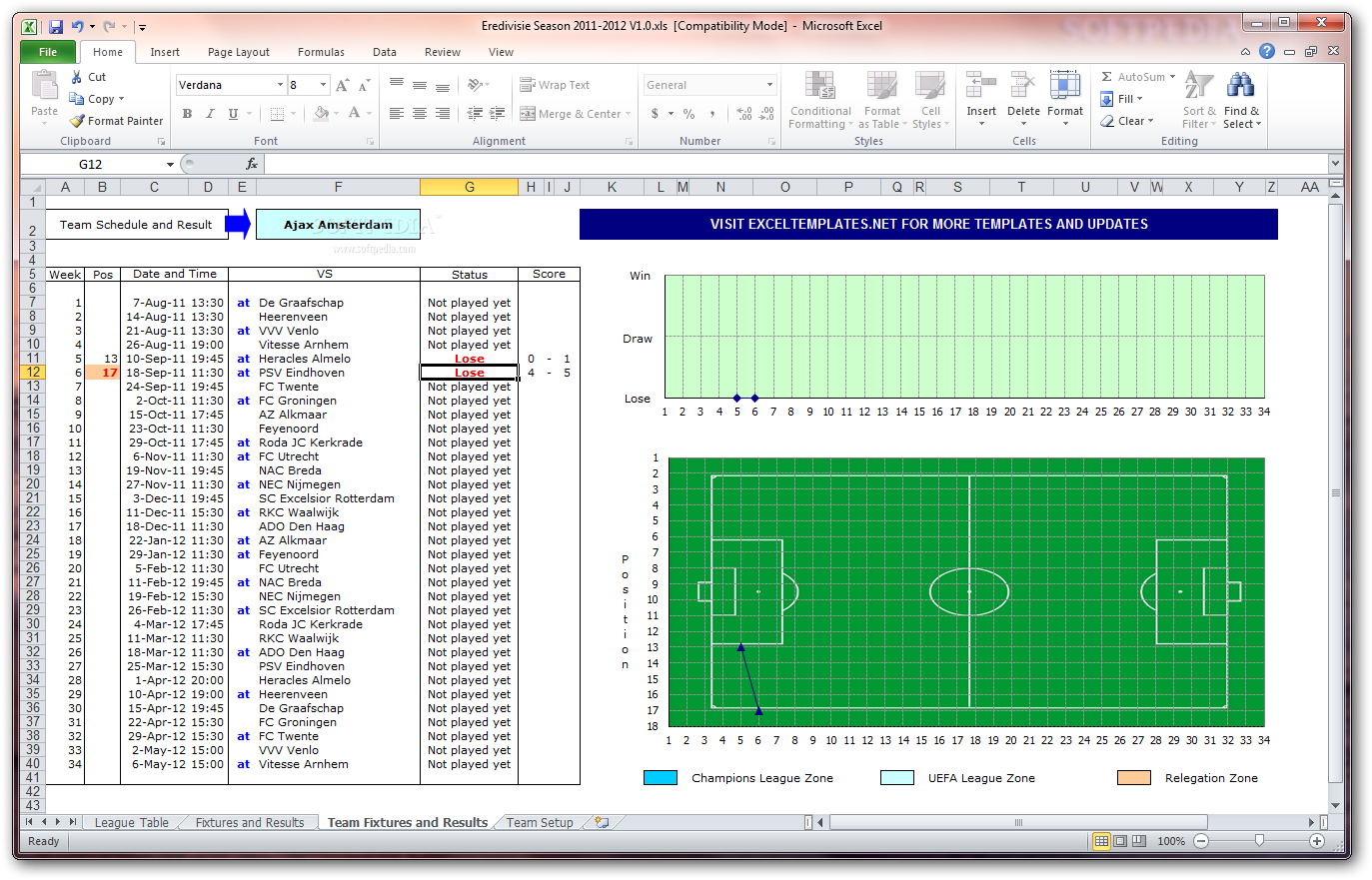This screenshot has height=880, width=1372.
Task: Open the Team Setup sheet tab
Action: 540,823
